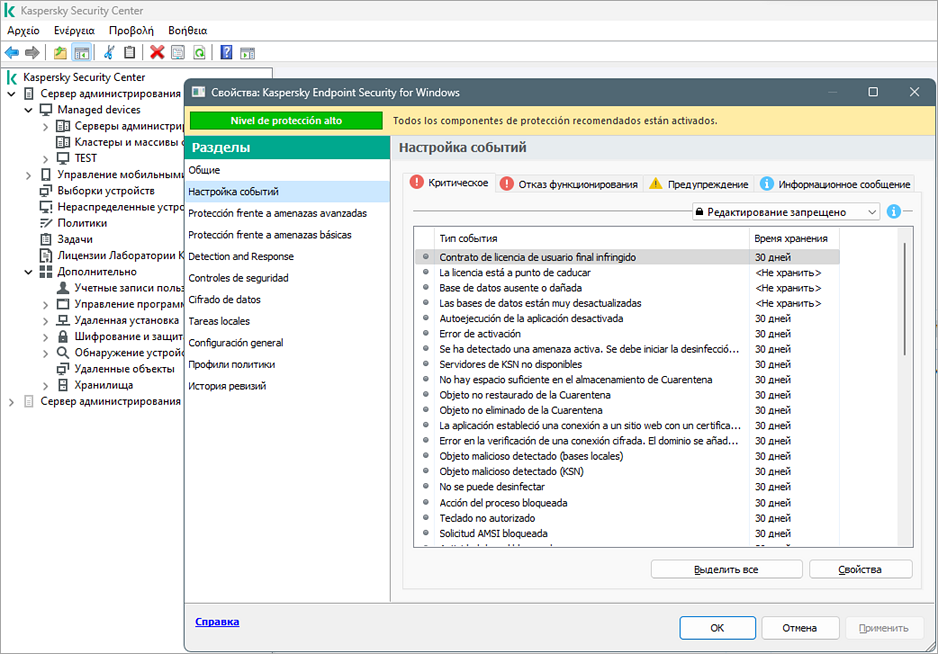The height and width of the screenshot is (654, 938).
Task: Click the Properties sheet icon in the toolbar
Action: point(178,53)
